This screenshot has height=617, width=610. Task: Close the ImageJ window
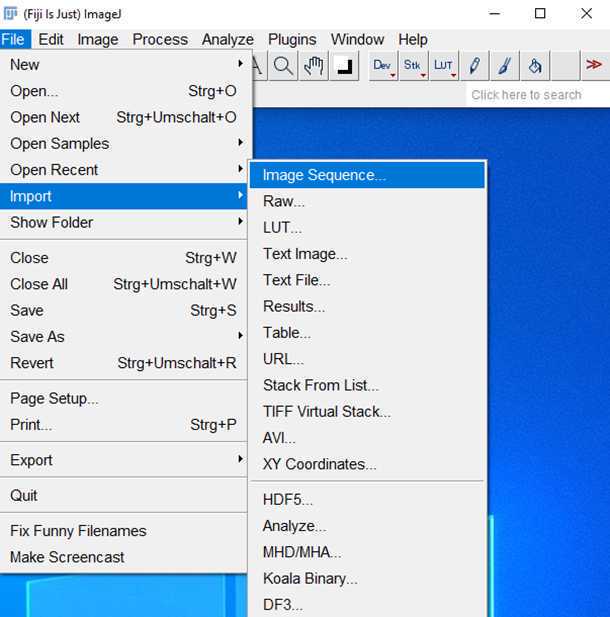point(586,14)
